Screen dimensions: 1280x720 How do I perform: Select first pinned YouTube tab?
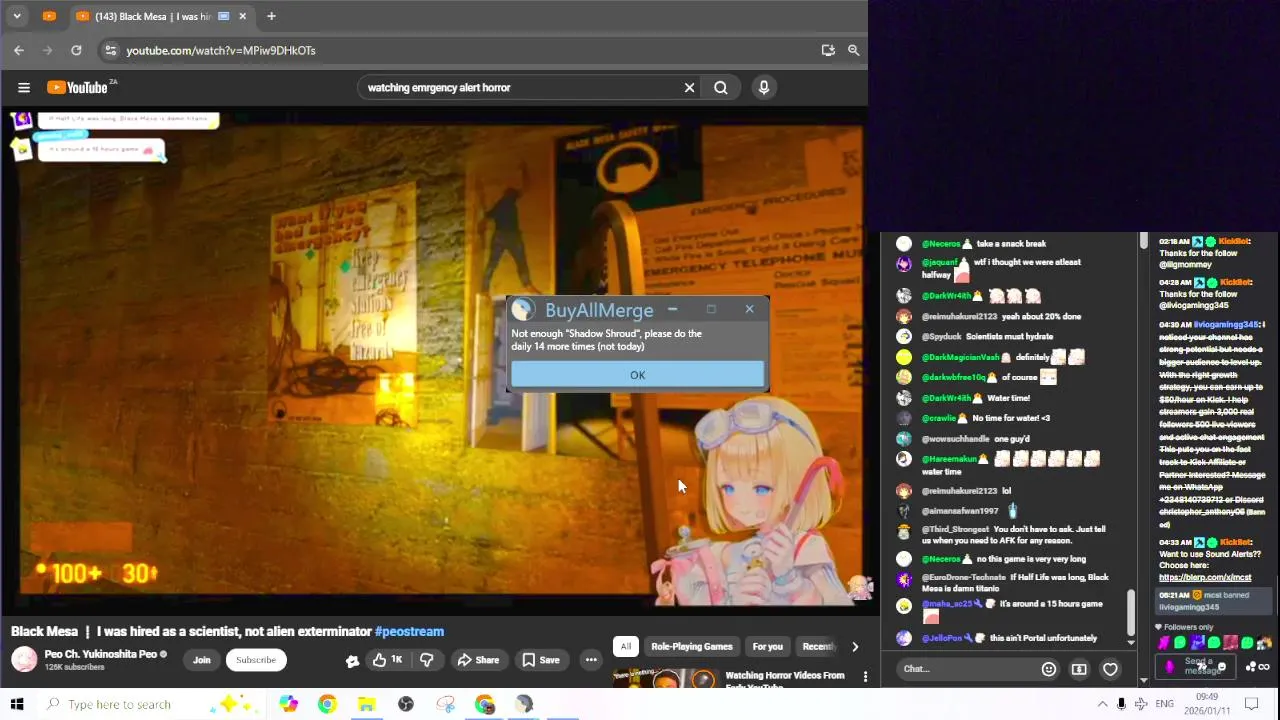coord(49,16)
